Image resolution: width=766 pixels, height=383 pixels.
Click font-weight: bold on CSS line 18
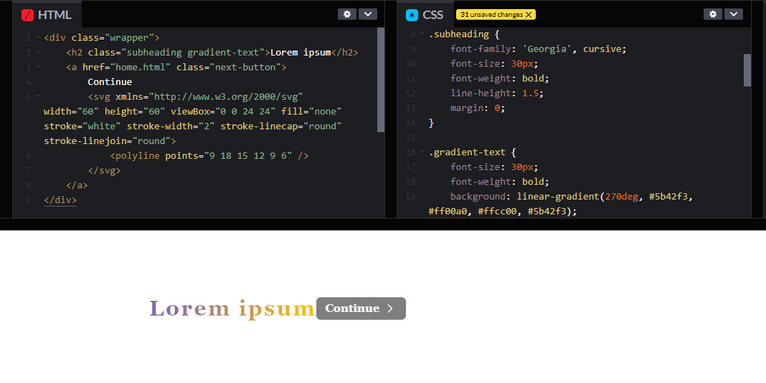tap(500, 182)
